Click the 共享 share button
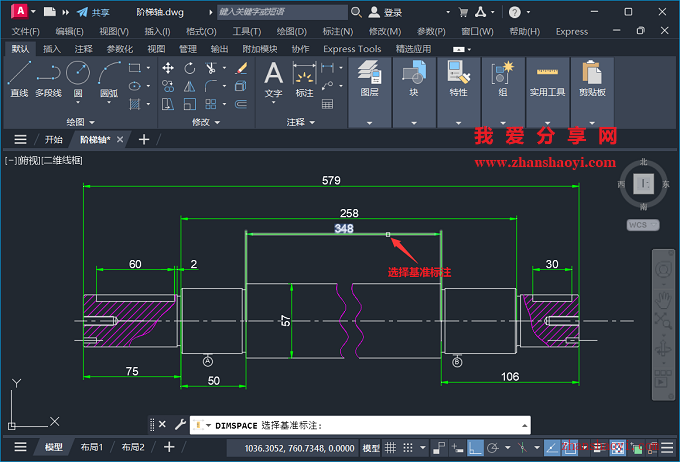Image resolution: width=680 pixels, height=462 pixels. [93, 13]
